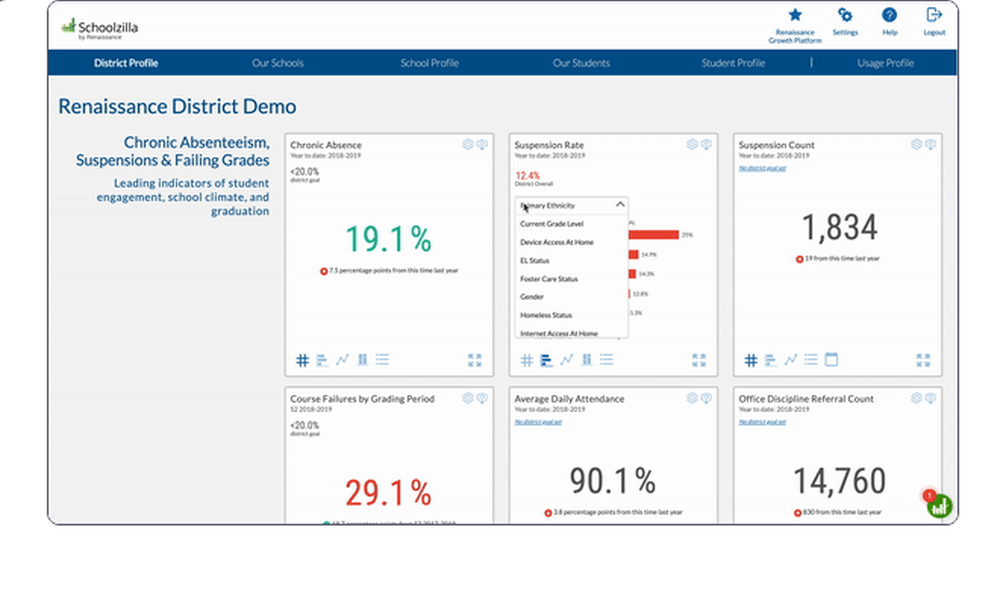Click the 90.1% Average Daily Attendance value

[x=612, y=481]
